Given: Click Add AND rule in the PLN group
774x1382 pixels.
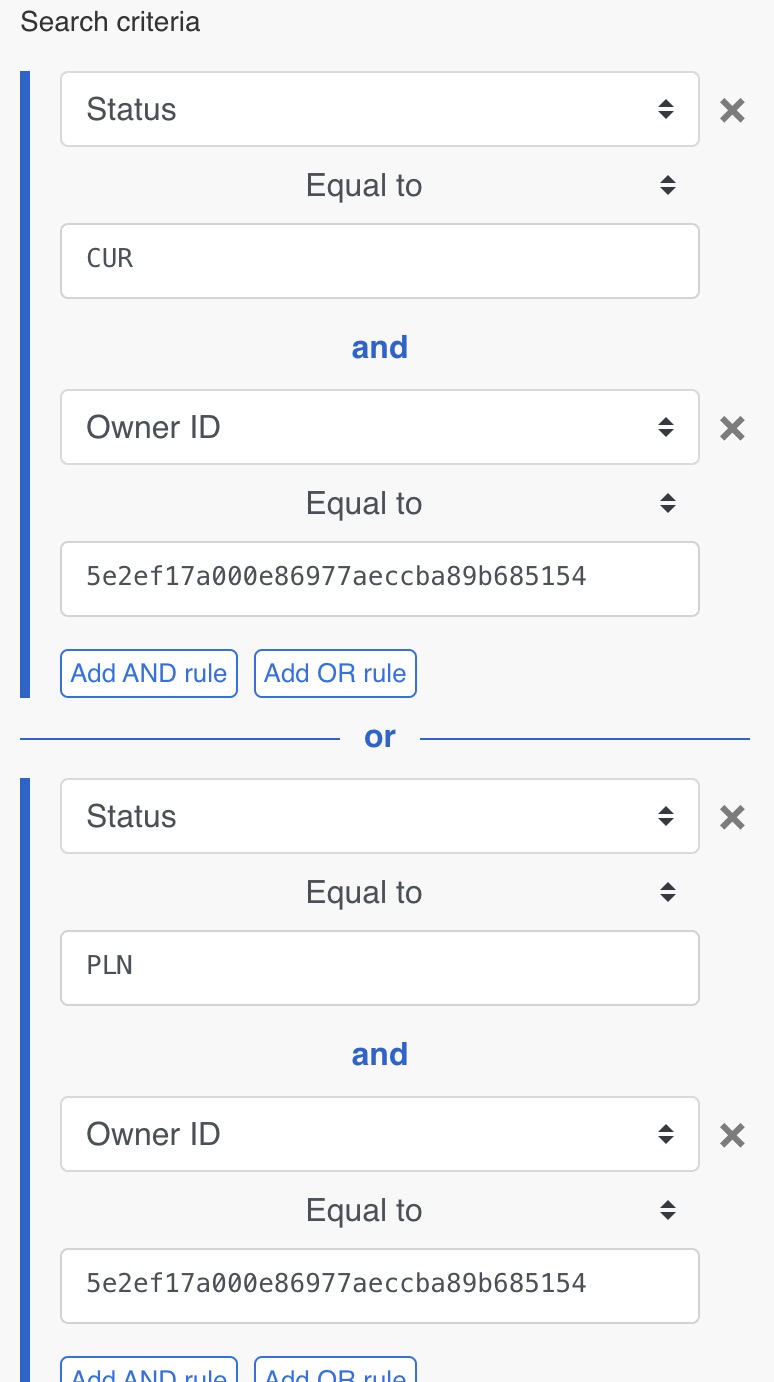Looking at the screenshot, I should [x=149, y=1372].
